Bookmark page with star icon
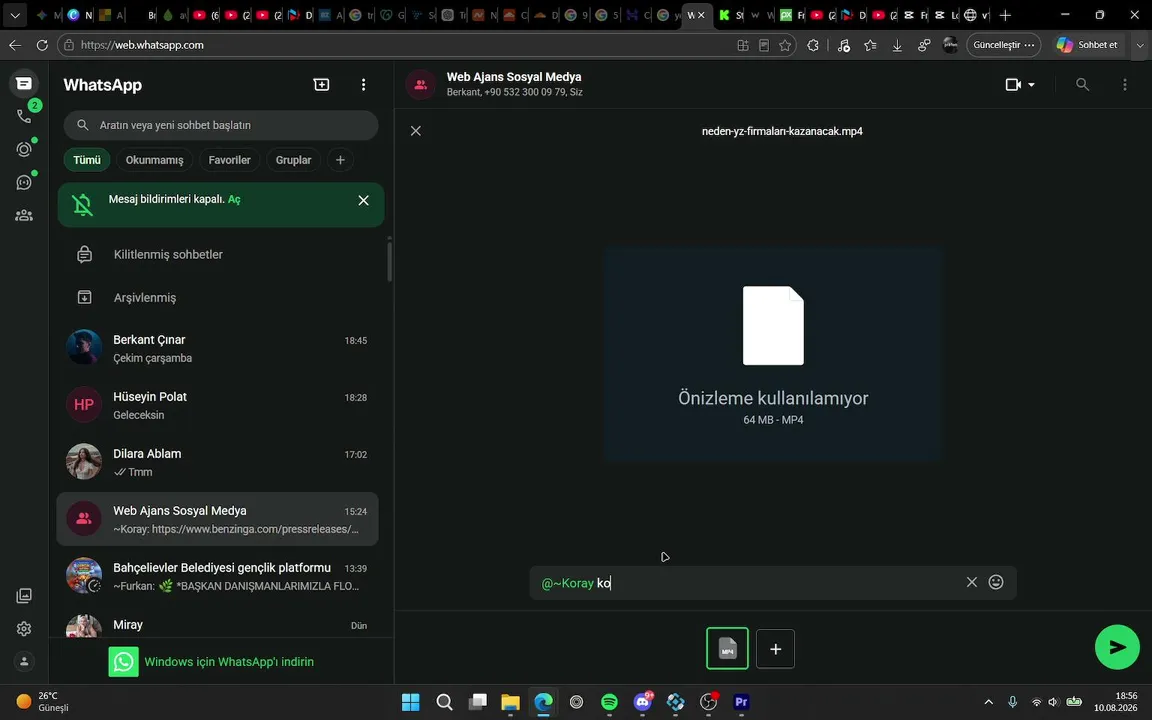 tap(785, 45)
